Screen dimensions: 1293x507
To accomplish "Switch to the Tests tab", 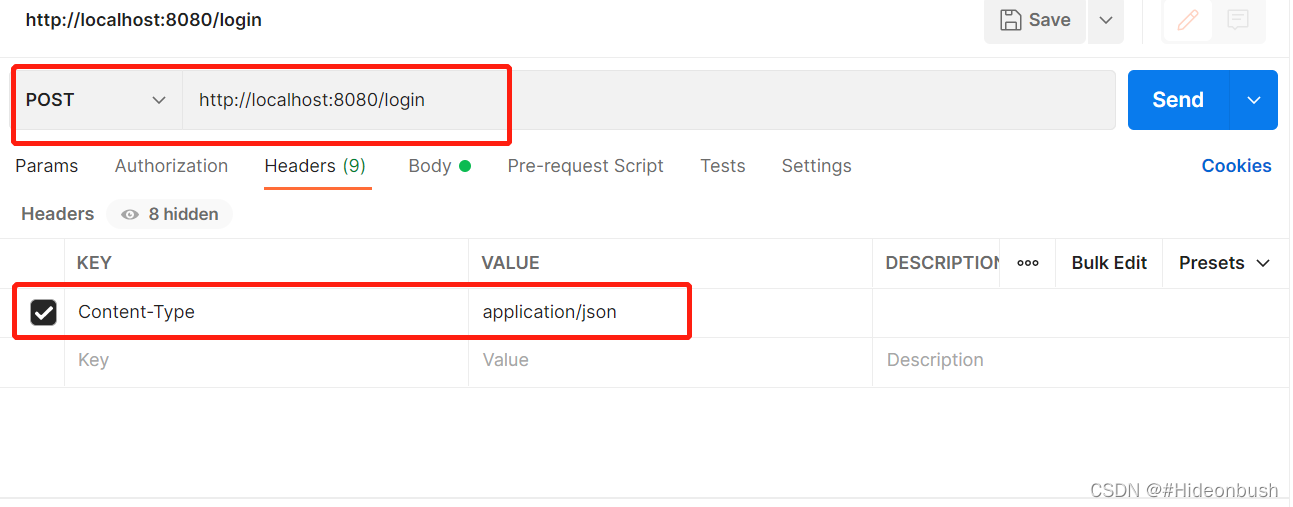I will (x=722, y=166).
